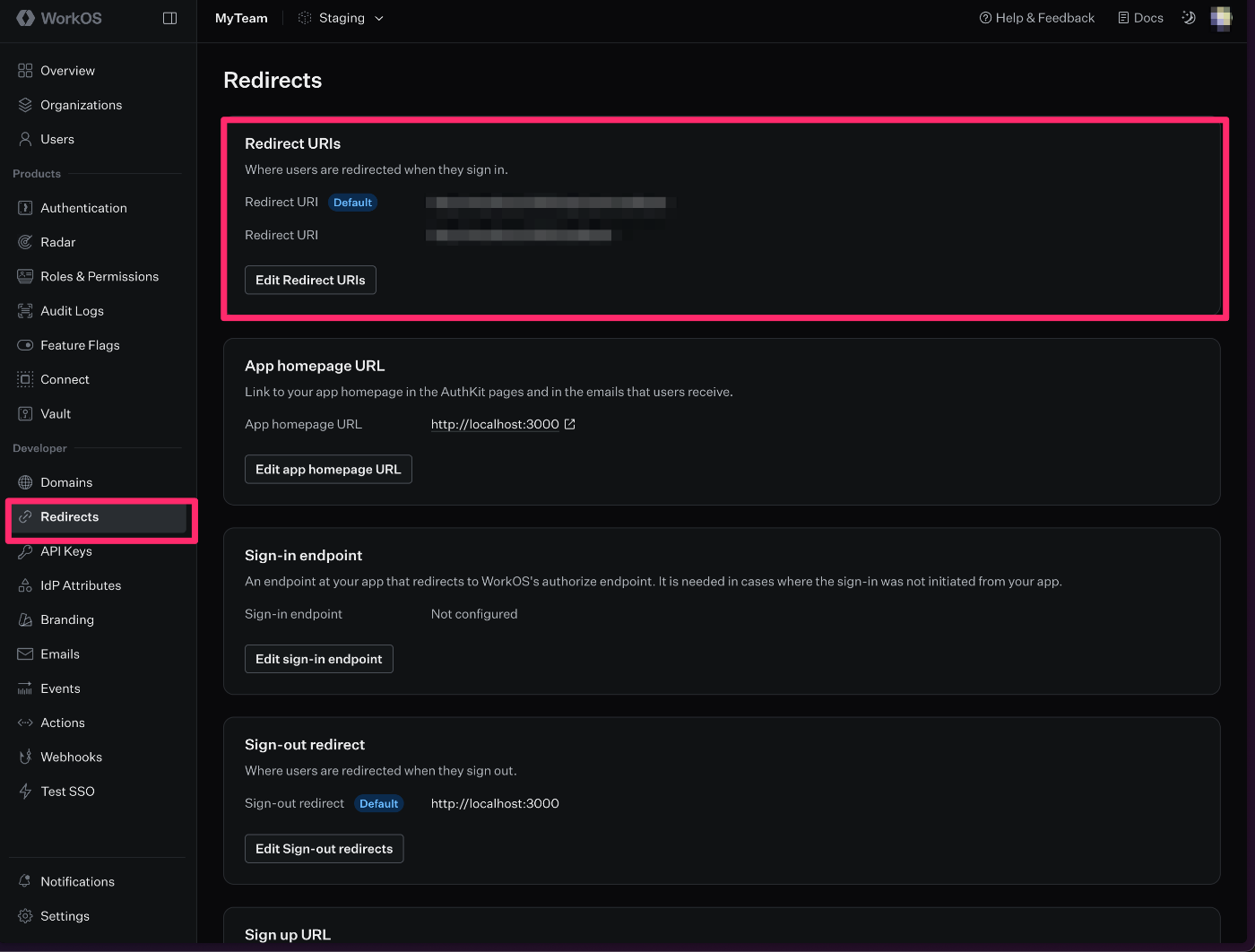Open the Staging environment switcher
The width and height of the screenshot is (1255, 952).
point(341,18)
